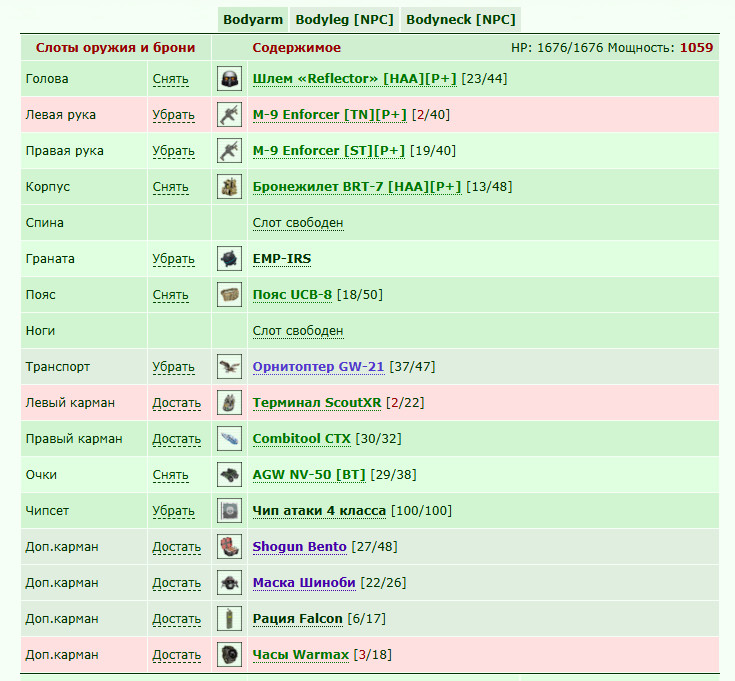Click Достать in the Маска Шиноби row
735x681 pixels.
tap(177, 583)
